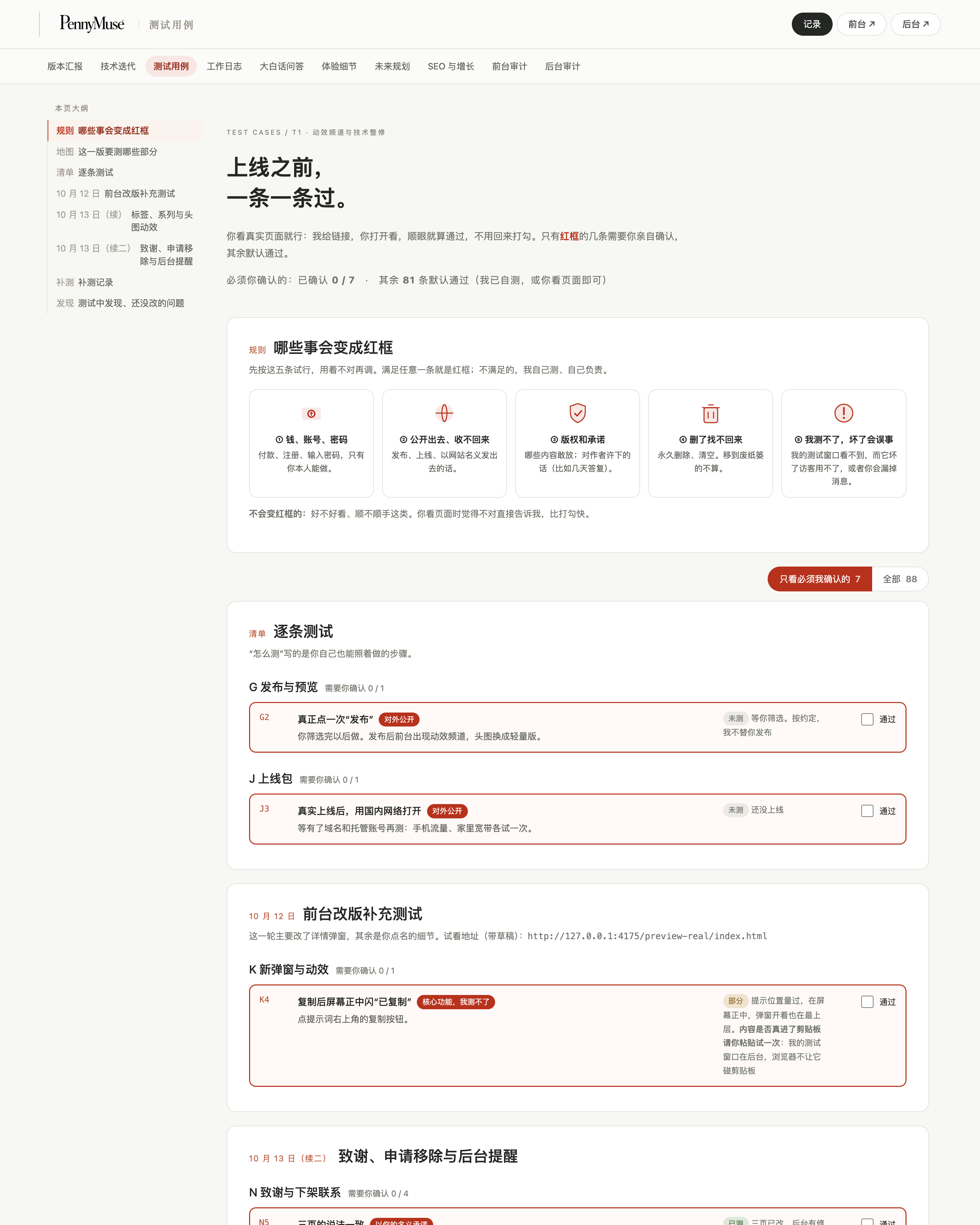The height and width of the screenshot is (1225, 980).
Task: Go to 大白话问答 tab
Action: (x=282, y=66)
